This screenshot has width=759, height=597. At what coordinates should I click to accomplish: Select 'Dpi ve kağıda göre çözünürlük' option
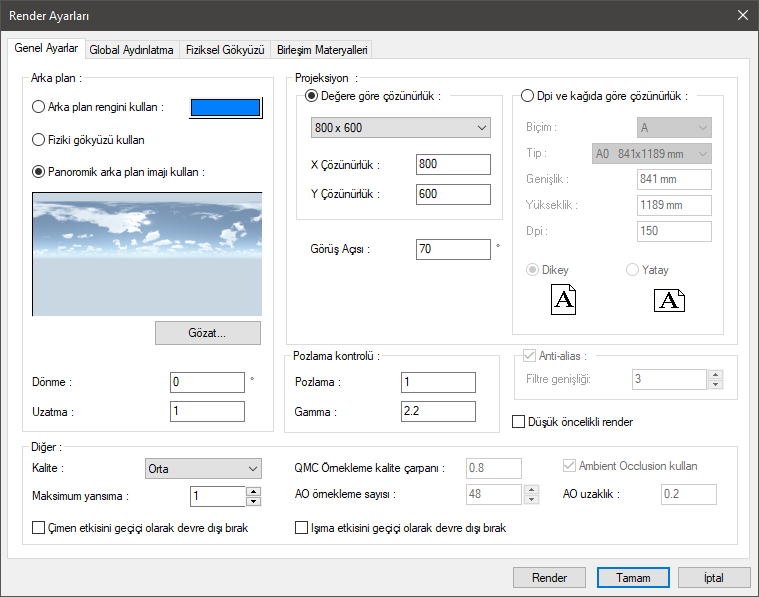pos(529,96)
